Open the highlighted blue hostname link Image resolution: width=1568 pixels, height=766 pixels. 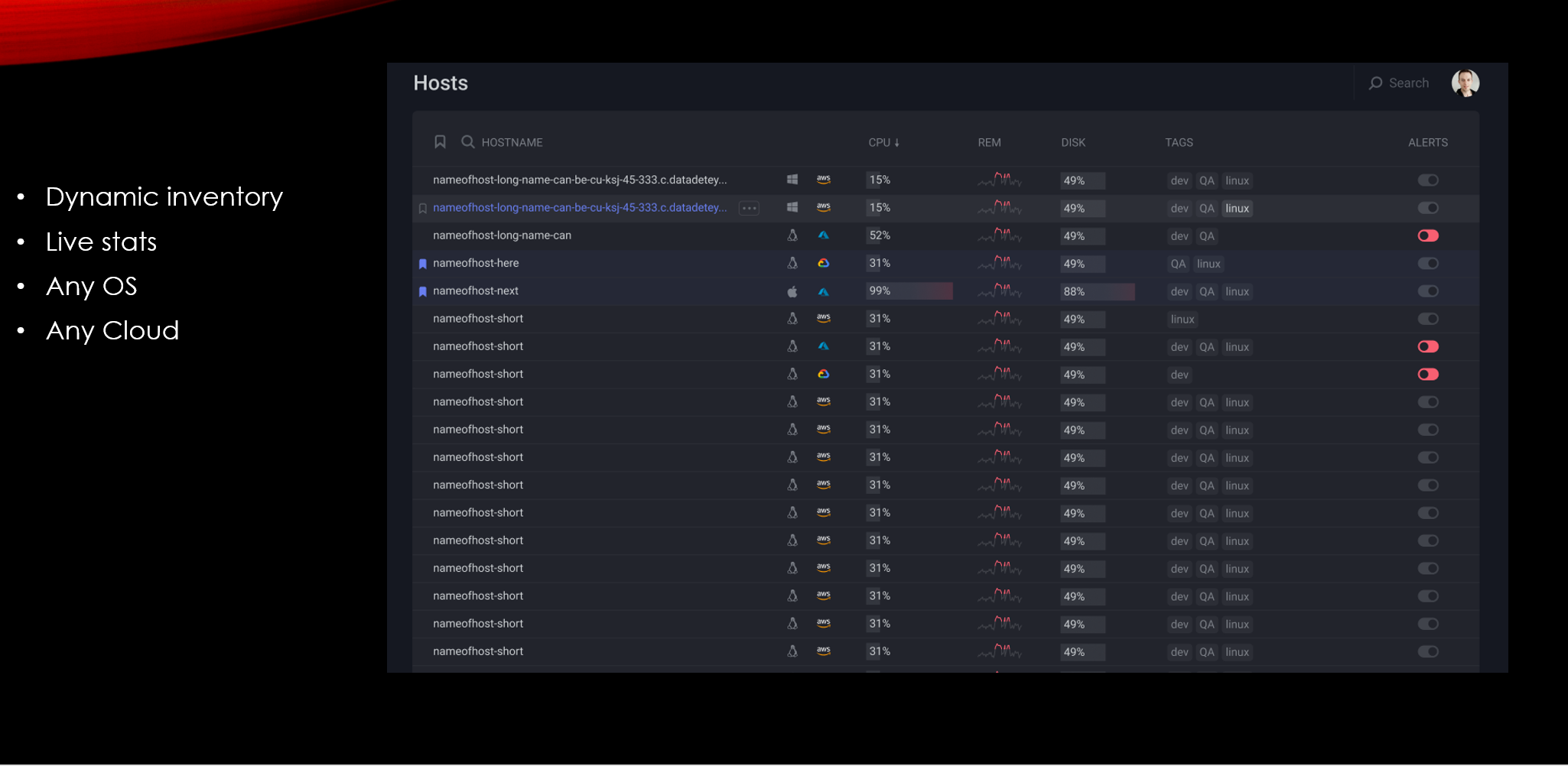(579, 208)
